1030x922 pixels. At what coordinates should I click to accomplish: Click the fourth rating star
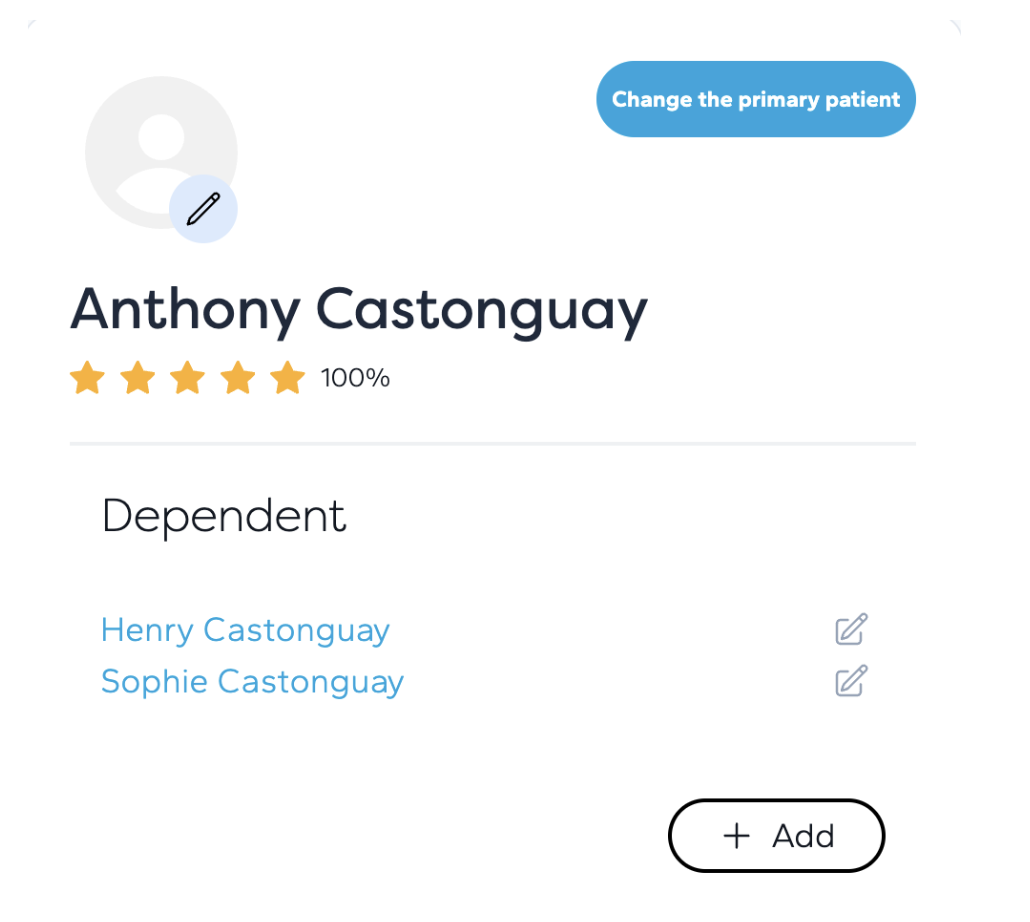pos(238,378)
